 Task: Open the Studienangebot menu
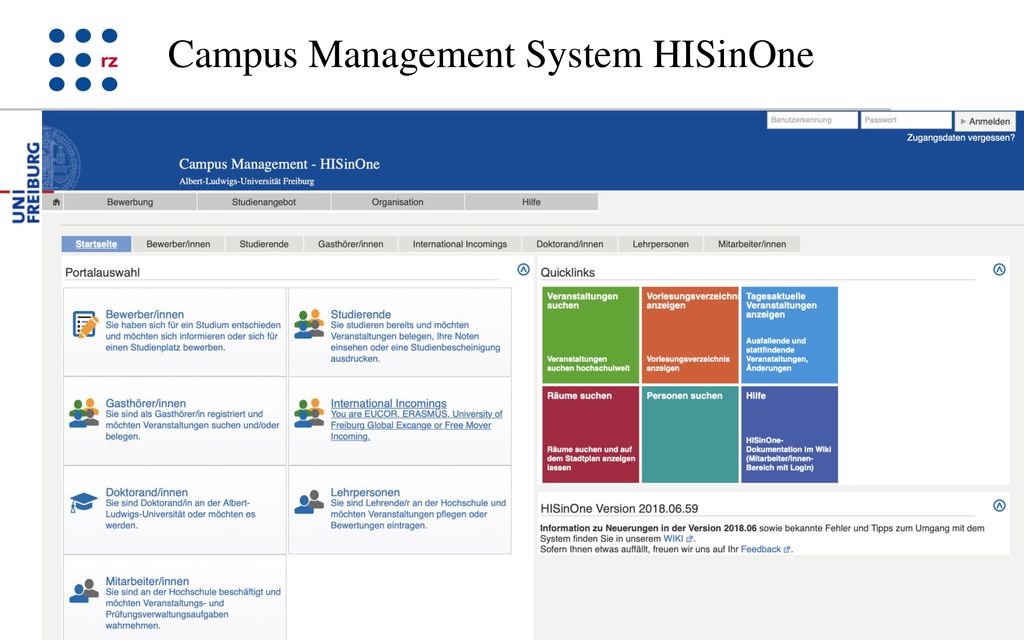coord(264,202)
